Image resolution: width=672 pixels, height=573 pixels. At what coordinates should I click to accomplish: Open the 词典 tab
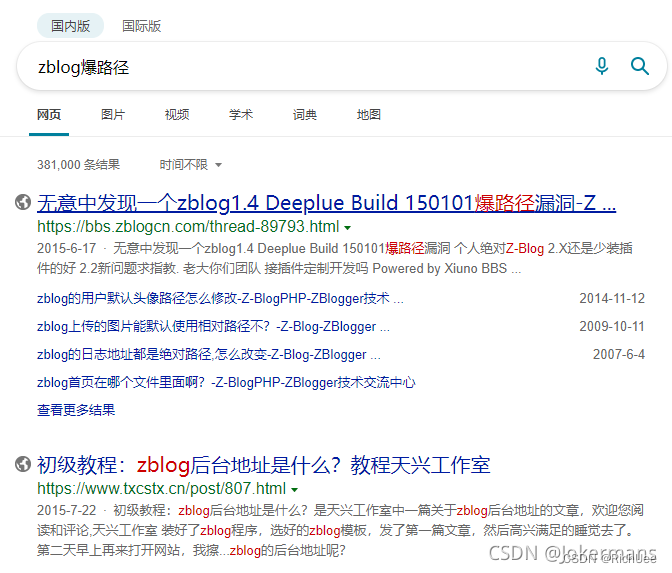tap(305, 114)
